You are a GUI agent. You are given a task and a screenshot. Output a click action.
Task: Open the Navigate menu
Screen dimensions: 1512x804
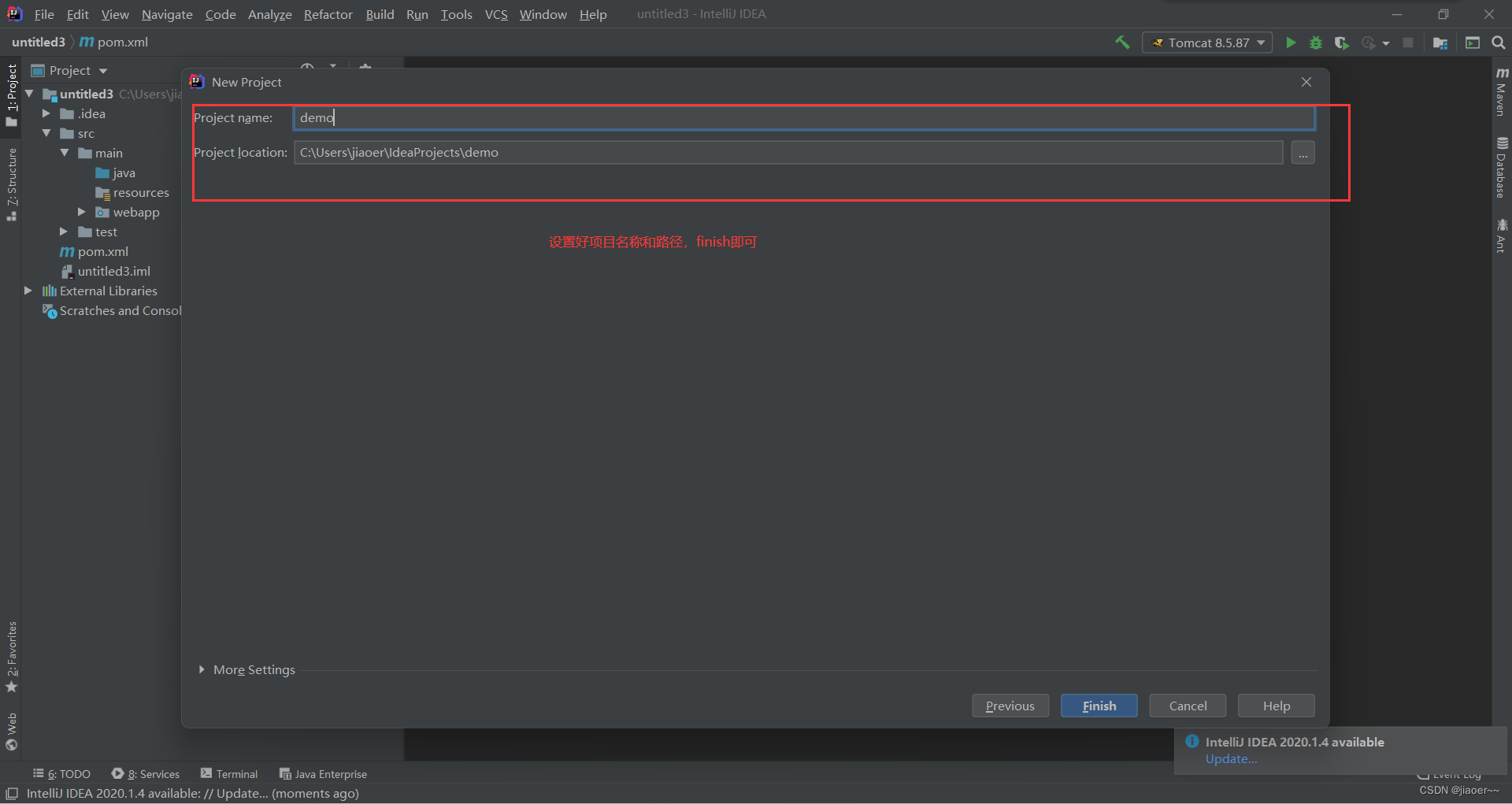(167, 14)
